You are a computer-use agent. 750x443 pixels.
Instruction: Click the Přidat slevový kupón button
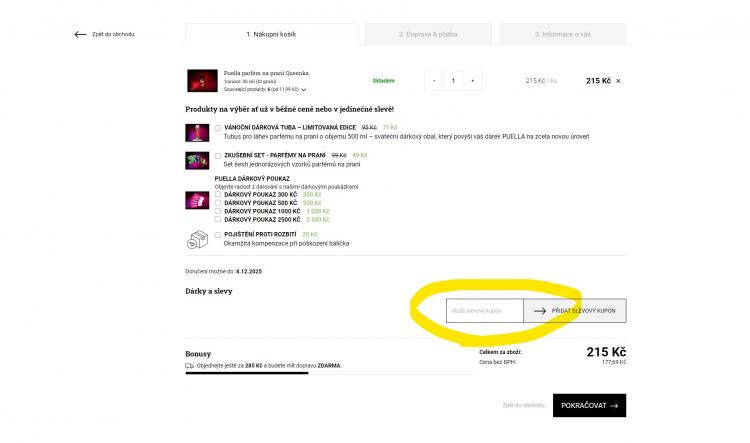(x=574, y=311)
